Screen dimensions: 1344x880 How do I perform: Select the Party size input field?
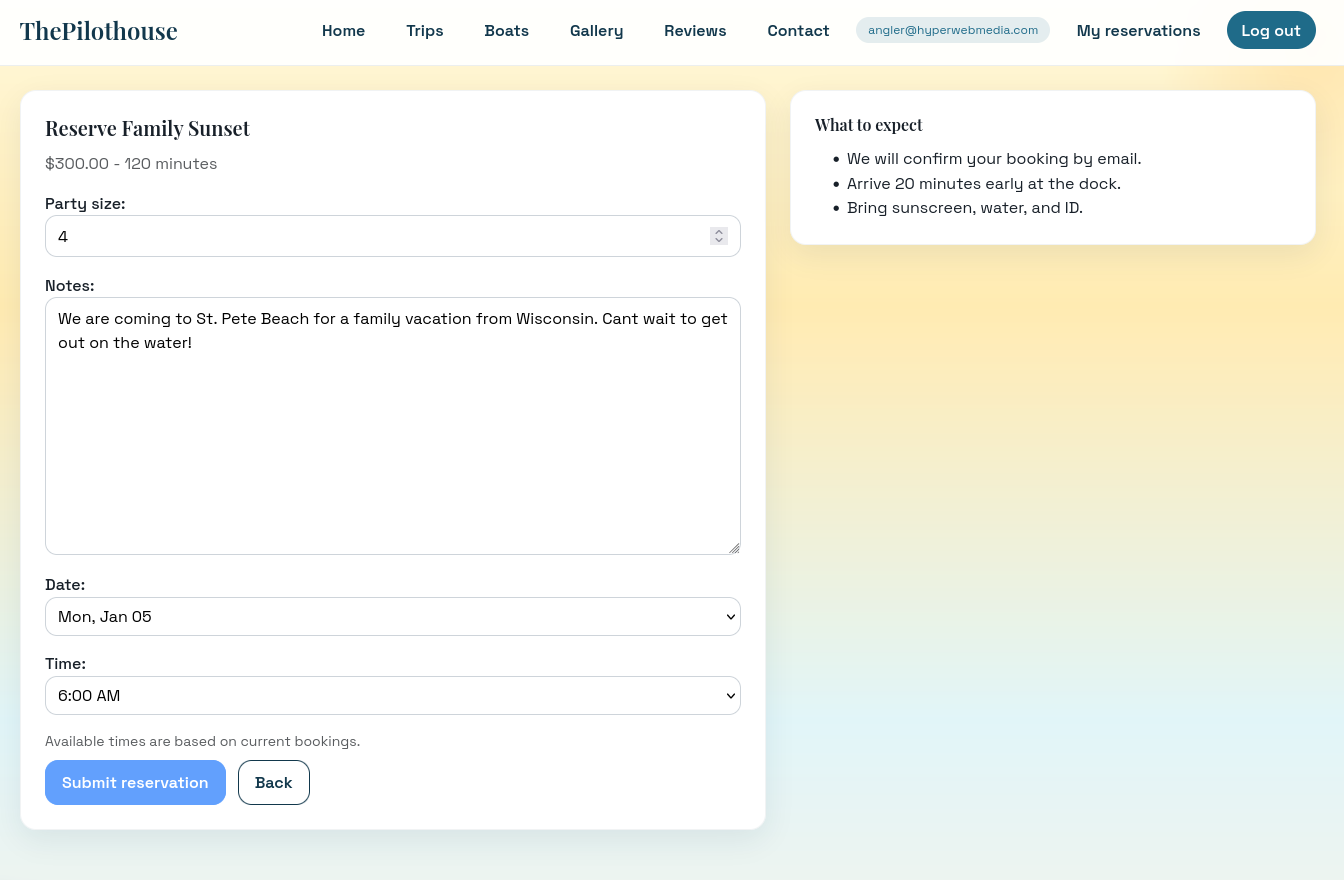380,236
